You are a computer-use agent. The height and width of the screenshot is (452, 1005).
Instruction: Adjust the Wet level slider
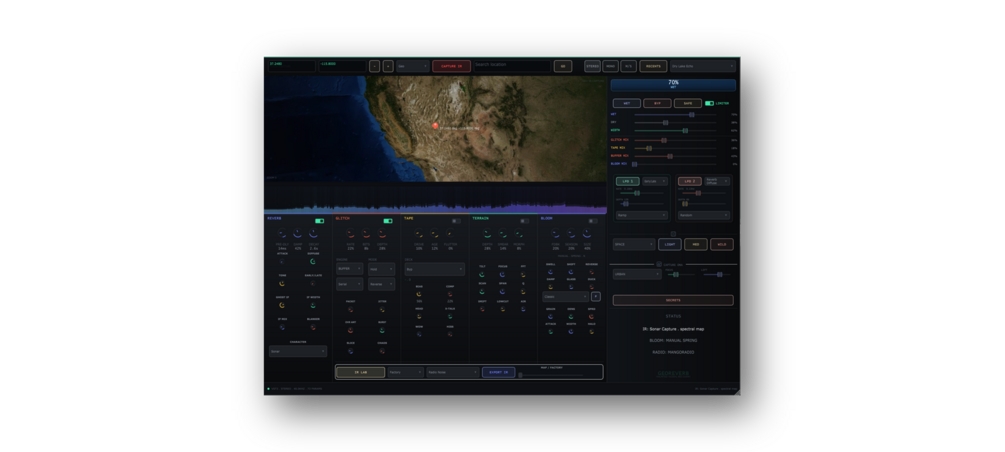[675, 115]
